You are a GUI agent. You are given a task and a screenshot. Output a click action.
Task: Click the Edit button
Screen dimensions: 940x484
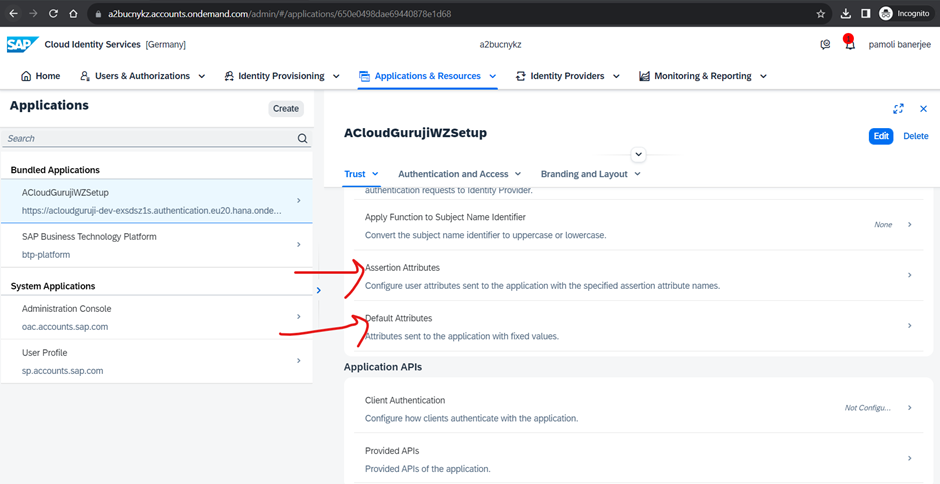880,136
